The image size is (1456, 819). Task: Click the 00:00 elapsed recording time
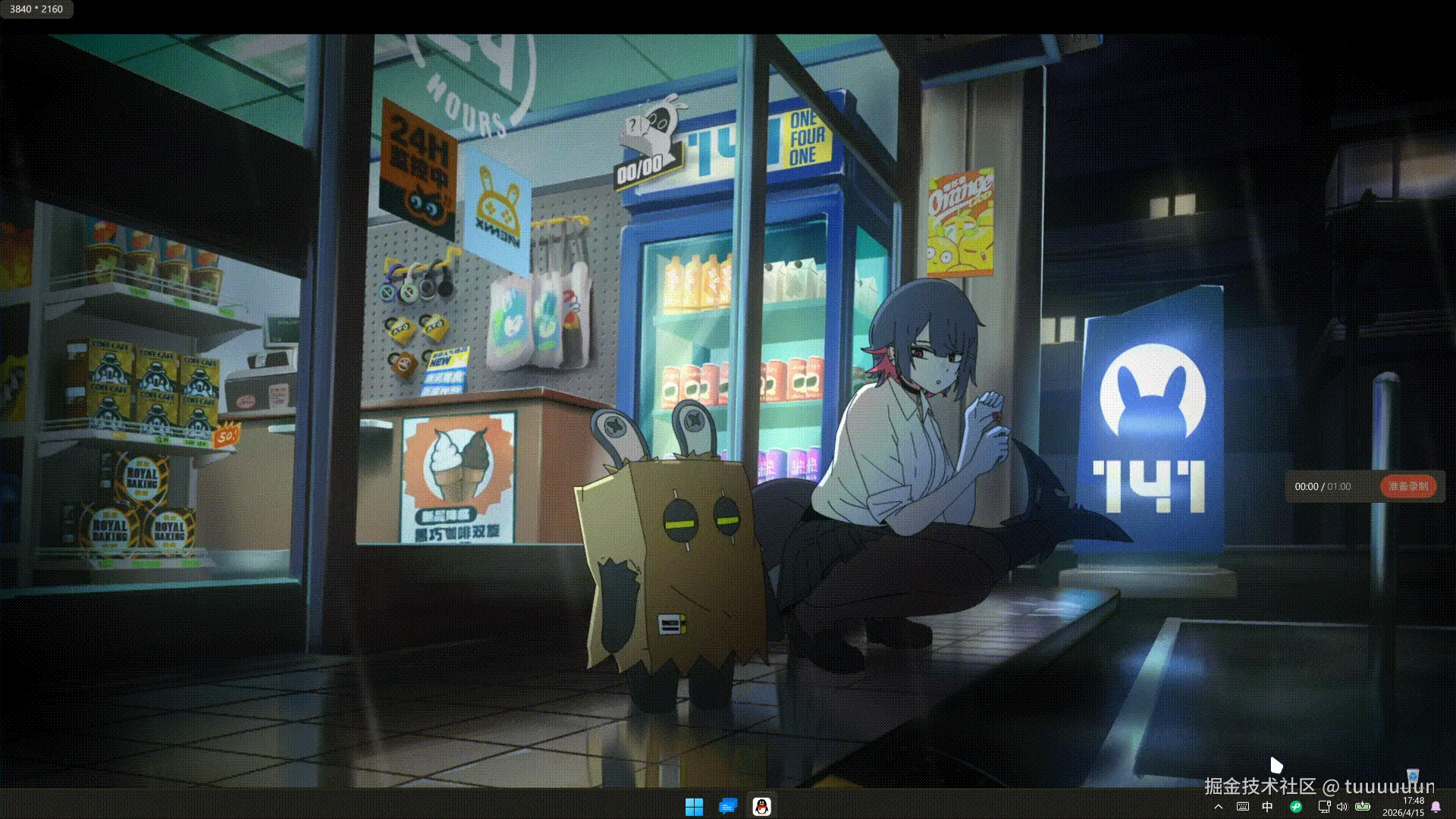tap(1306, 487)
